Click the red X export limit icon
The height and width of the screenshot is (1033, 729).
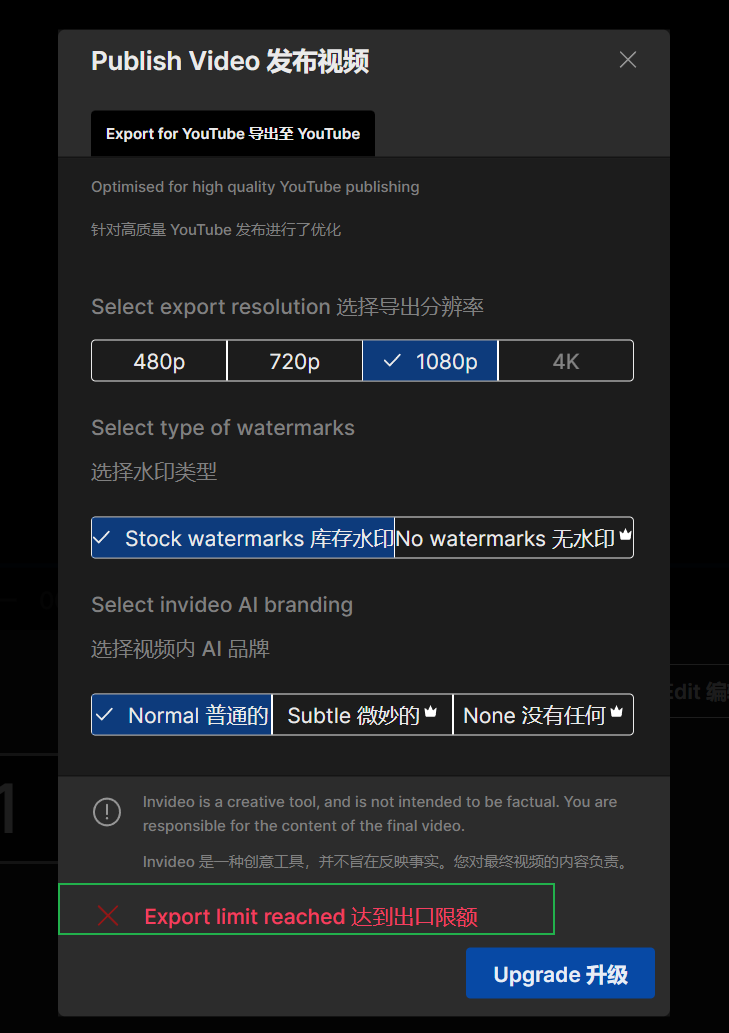click(108, 916)
